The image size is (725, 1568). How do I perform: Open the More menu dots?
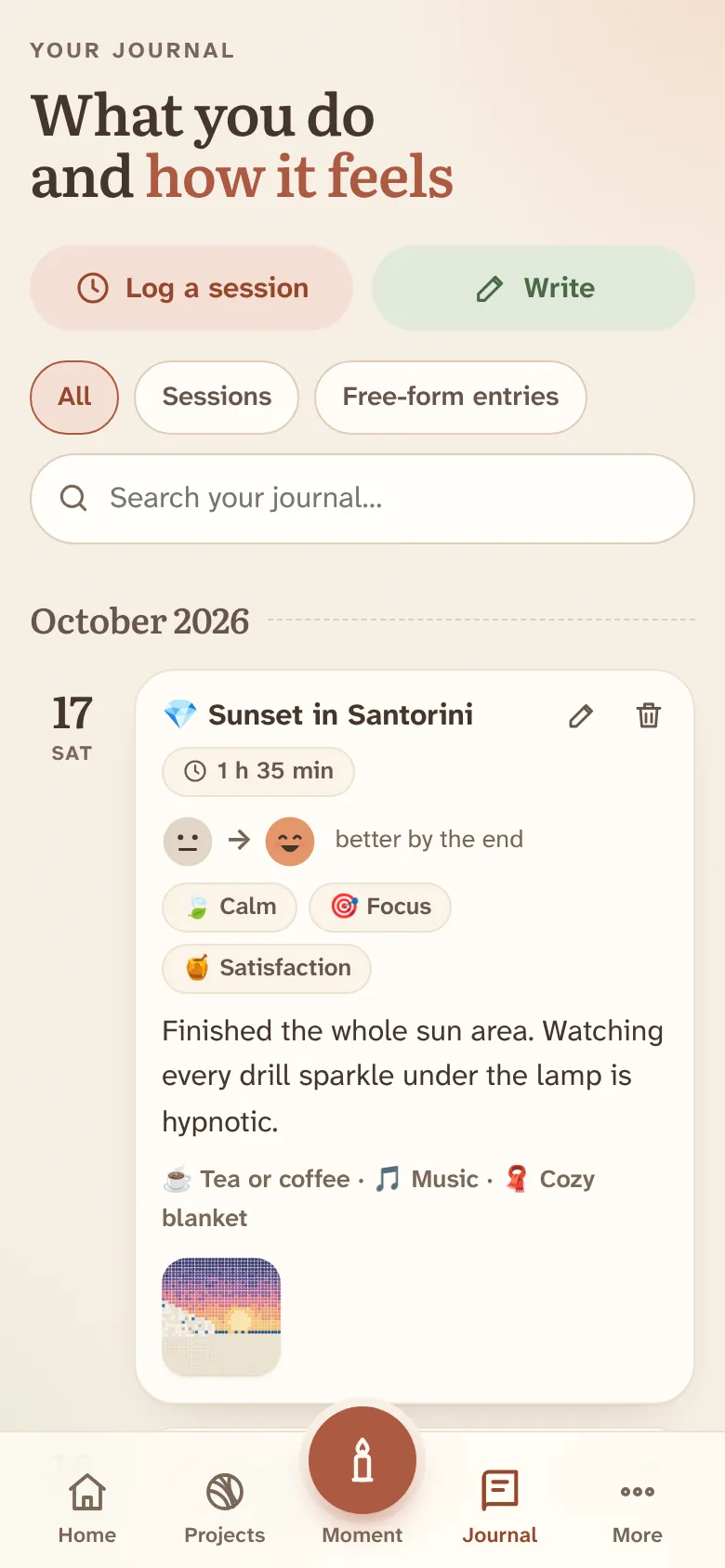[x=638, y=1492]
